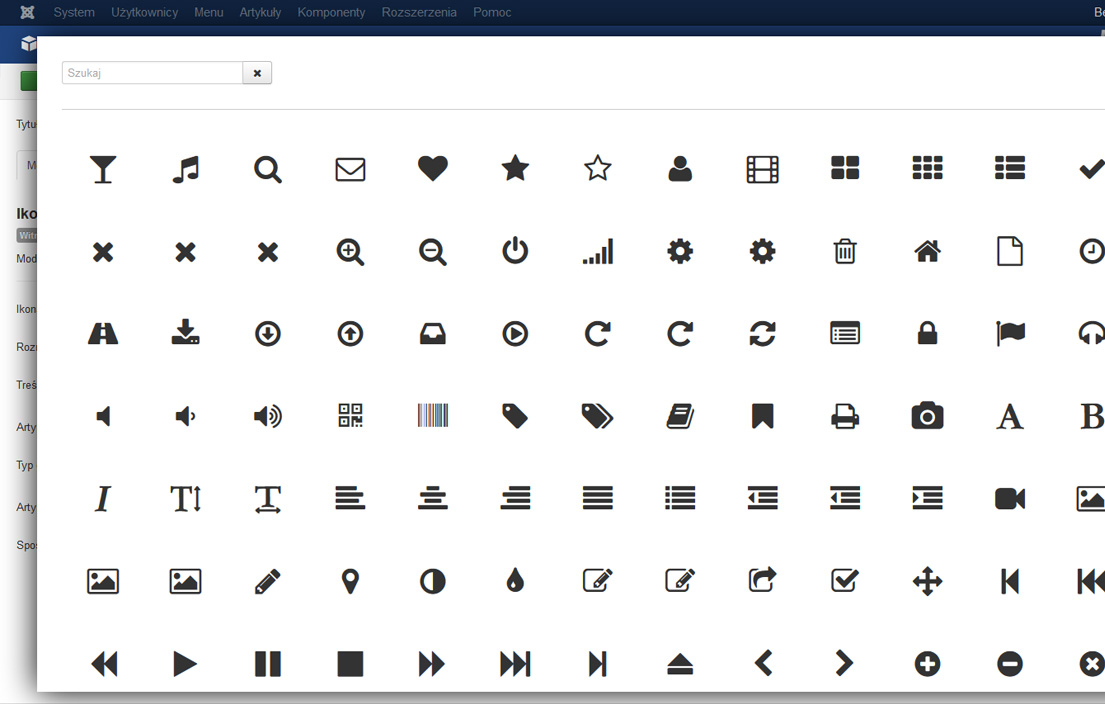The image size is (1105, 704).
Task: Choose the trash bin icon
Action: tap(845, 251)
